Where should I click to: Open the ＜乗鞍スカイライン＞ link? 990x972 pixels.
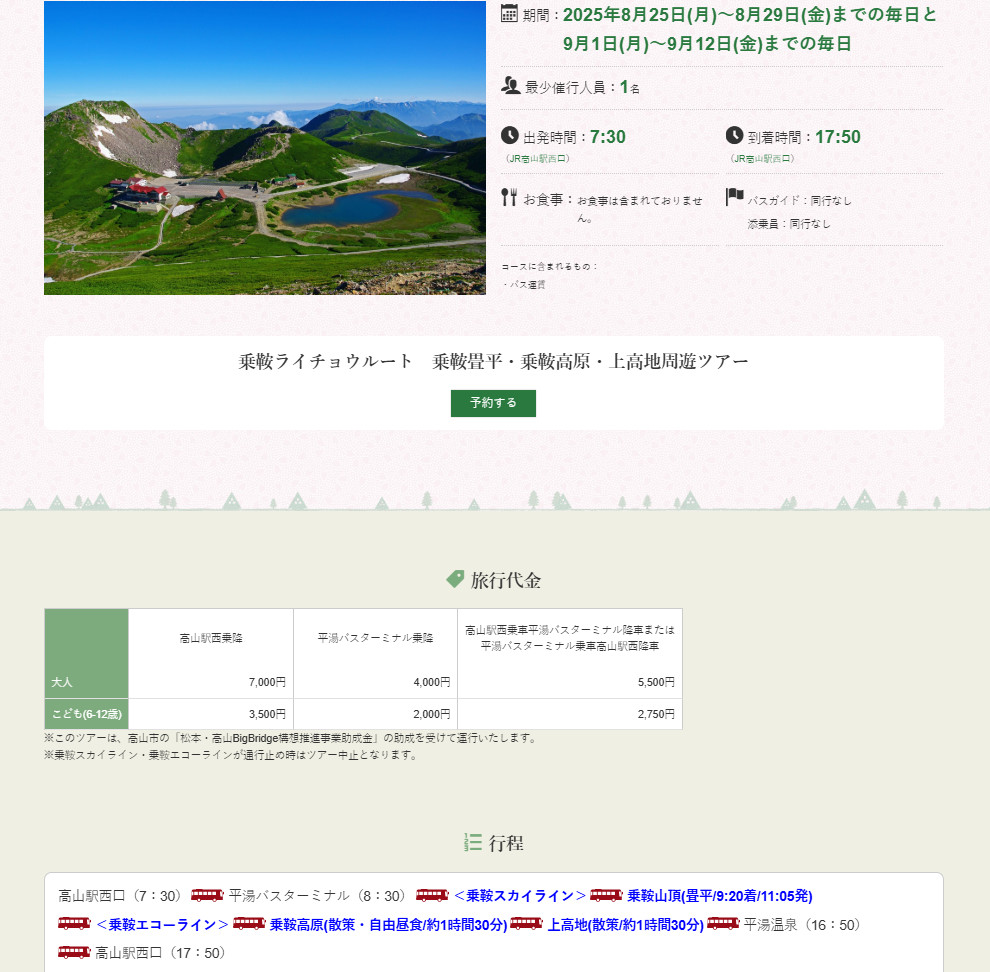click(519, 896)
